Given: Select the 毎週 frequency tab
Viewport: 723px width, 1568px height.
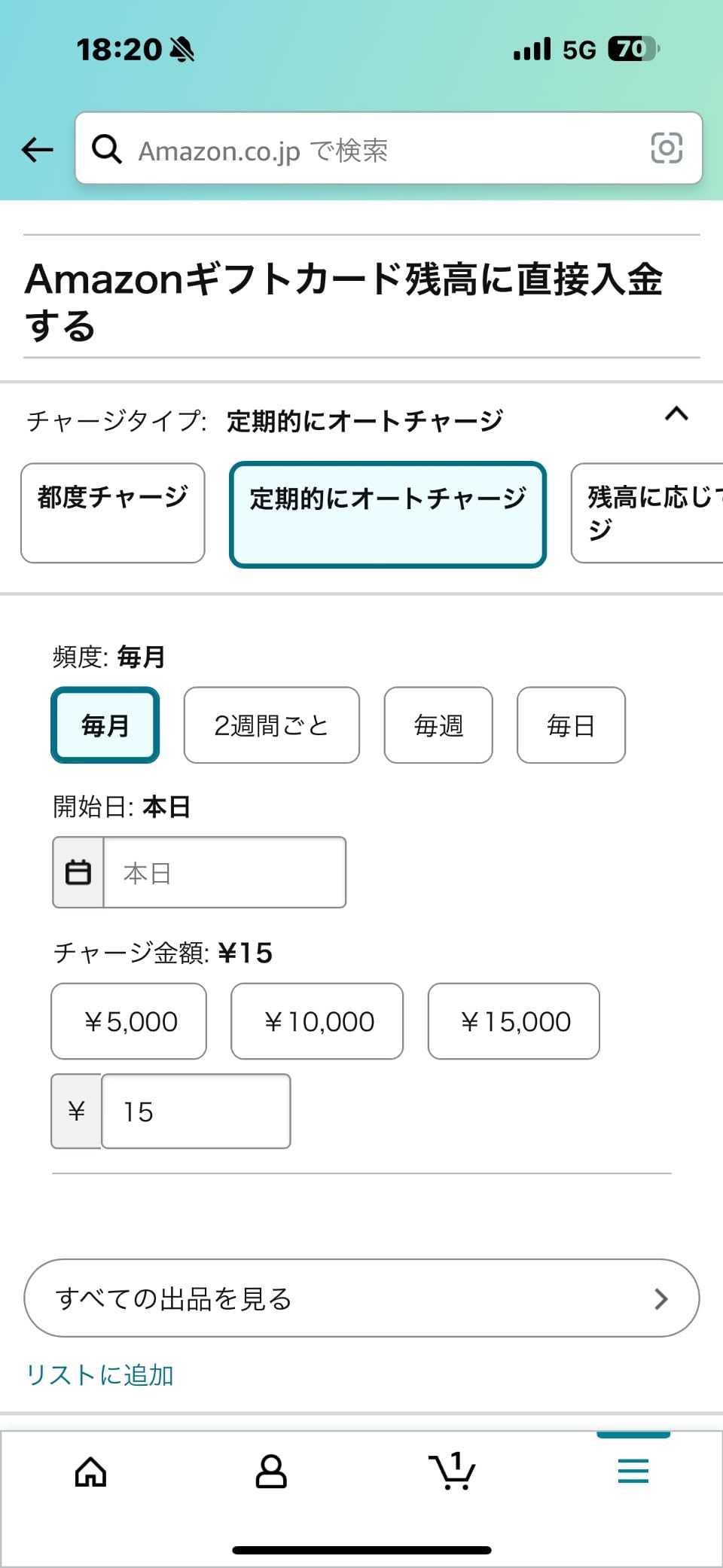Looking at the screenshot, I should tap(438, 725).
